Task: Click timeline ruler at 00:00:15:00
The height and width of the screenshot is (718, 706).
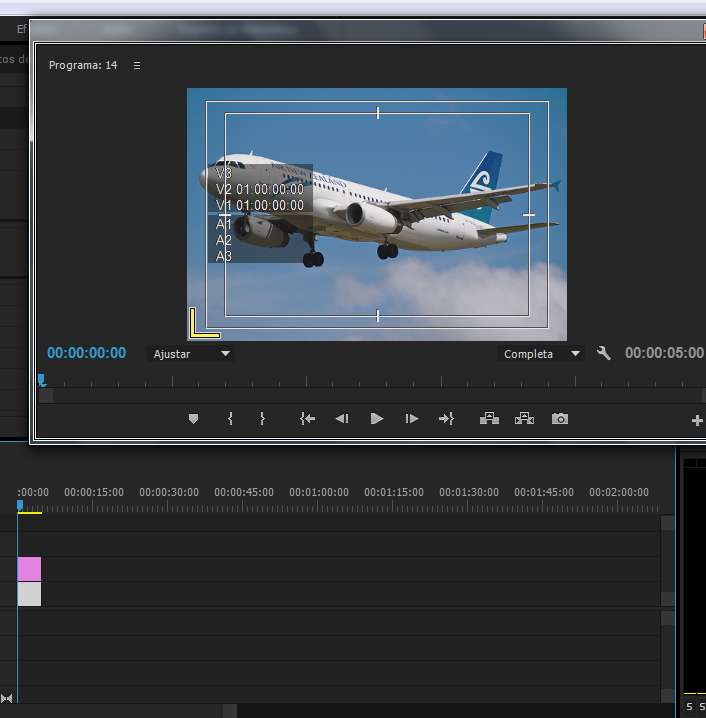Action: (x=94, y=492)
